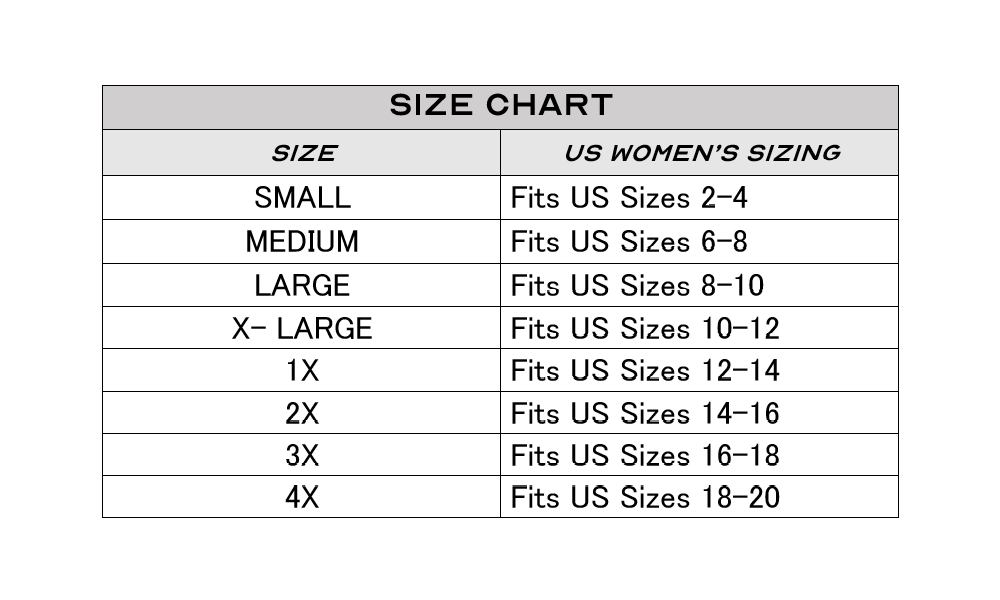
Task: Select the 1X size cell
Action: pyautogui.click(x=302, y=370)
